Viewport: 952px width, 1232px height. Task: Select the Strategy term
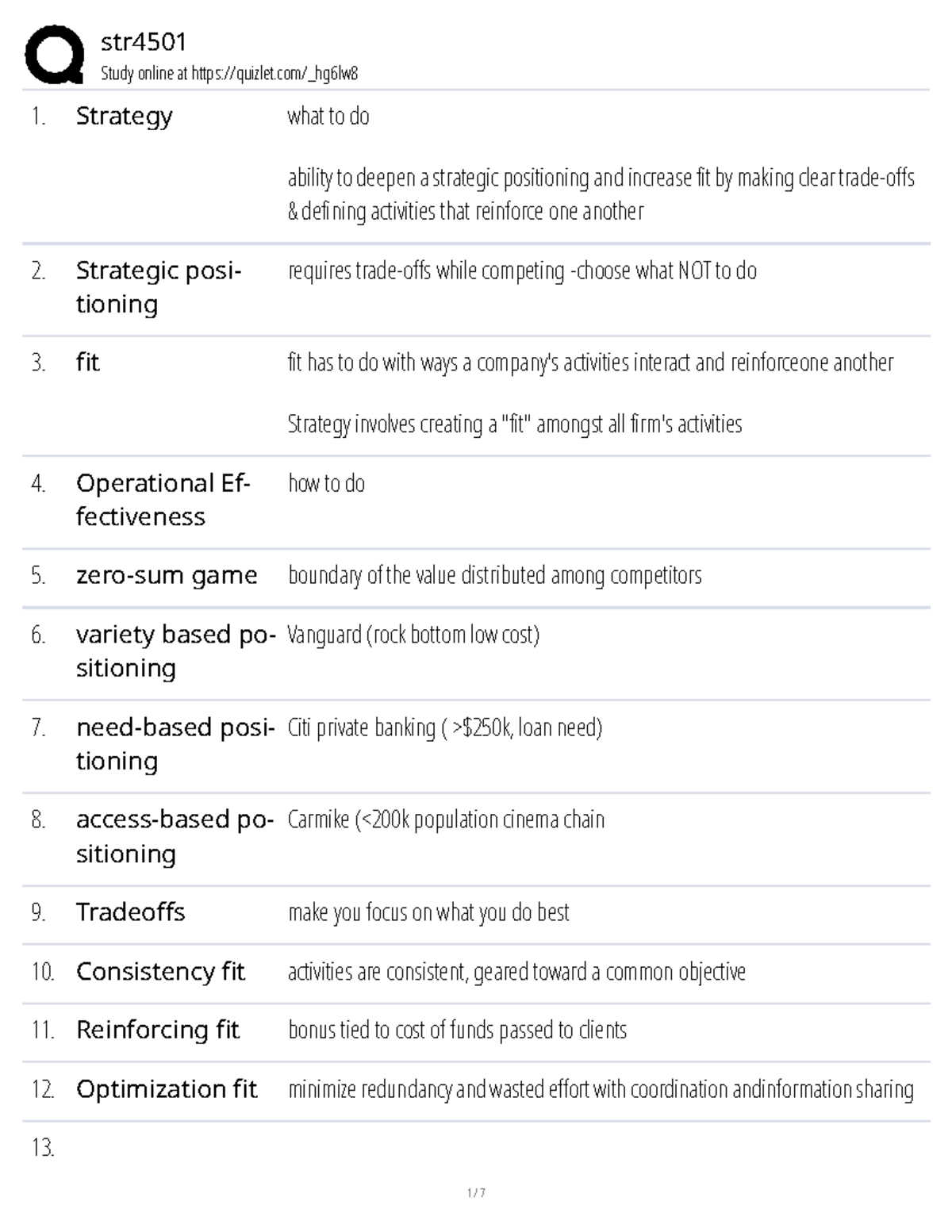[125, 117]
